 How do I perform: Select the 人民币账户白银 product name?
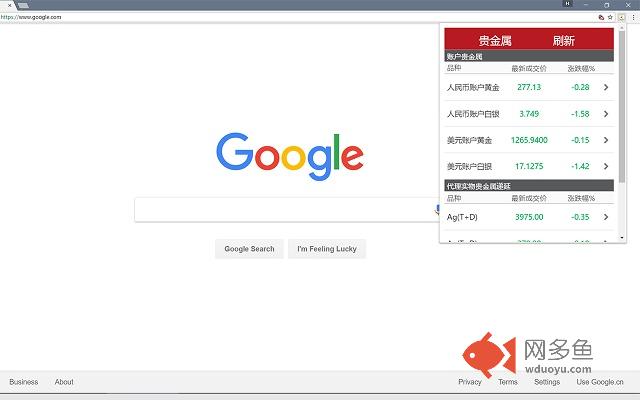473,113
